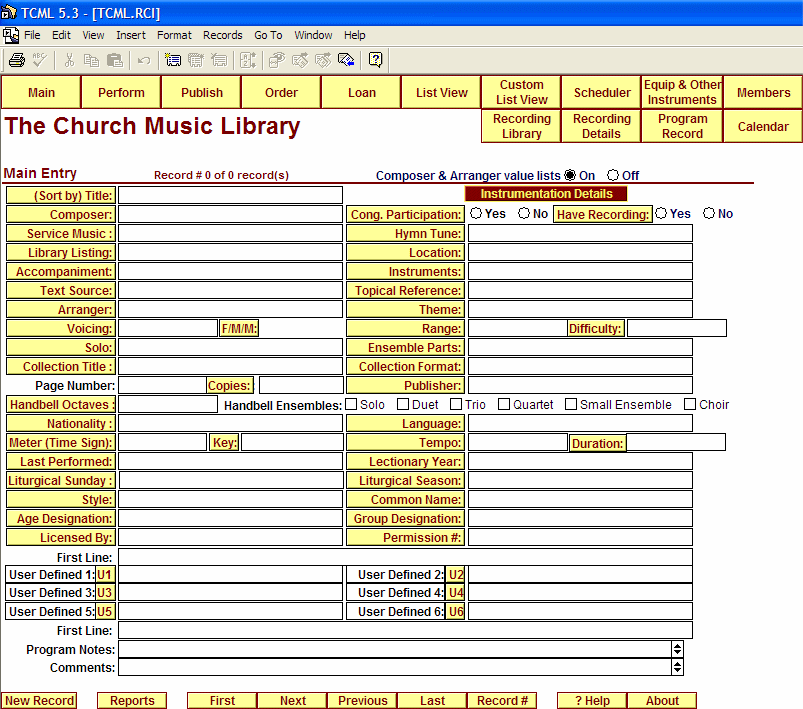Click the Cut scissors icon
The image size is (803, 709).
(x=69, y=60)
